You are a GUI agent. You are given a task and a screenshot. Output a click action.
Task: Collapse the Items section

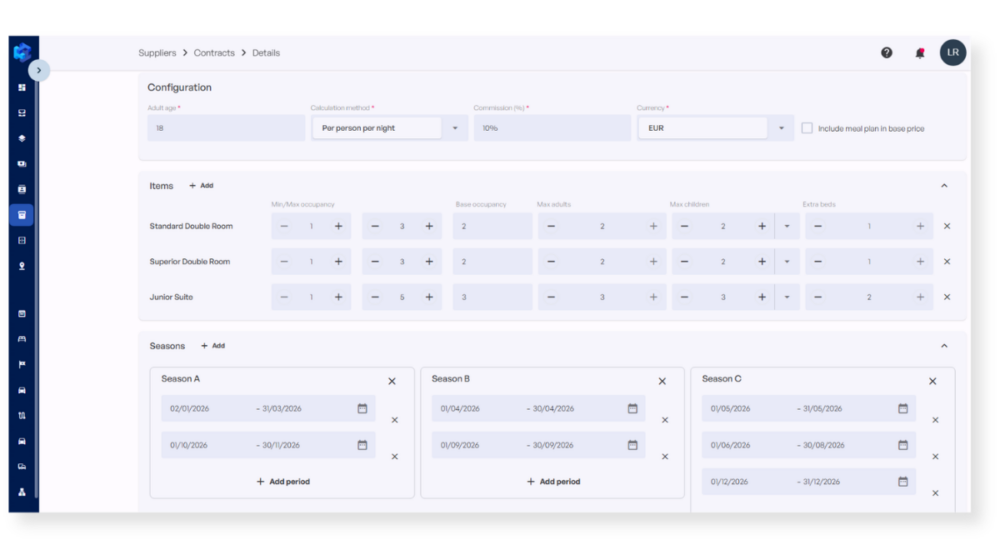tap(945, 186)
